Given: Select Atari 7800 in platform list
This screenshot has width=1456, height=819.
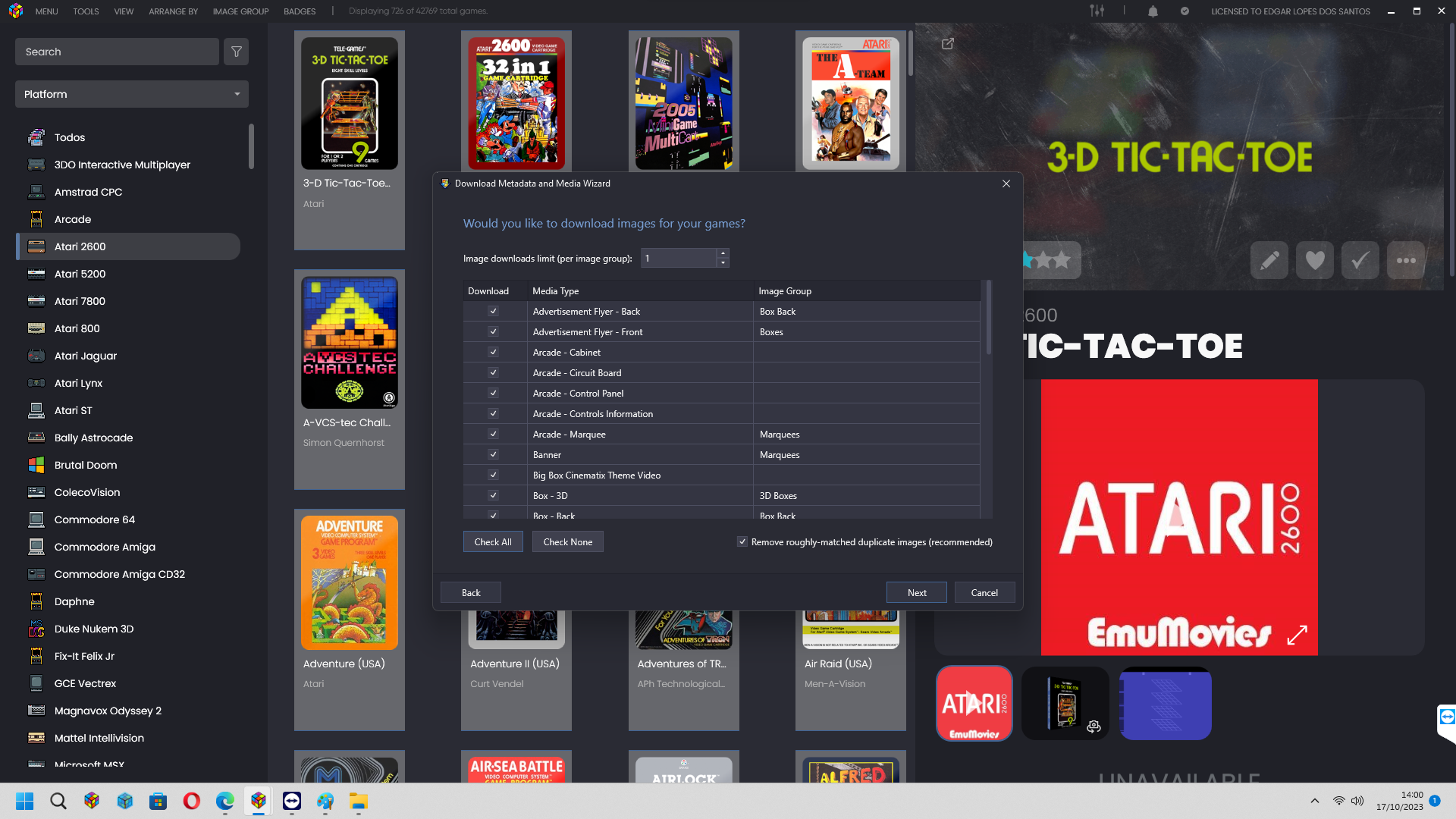Looking at the screenshot, I should [128, 301].
